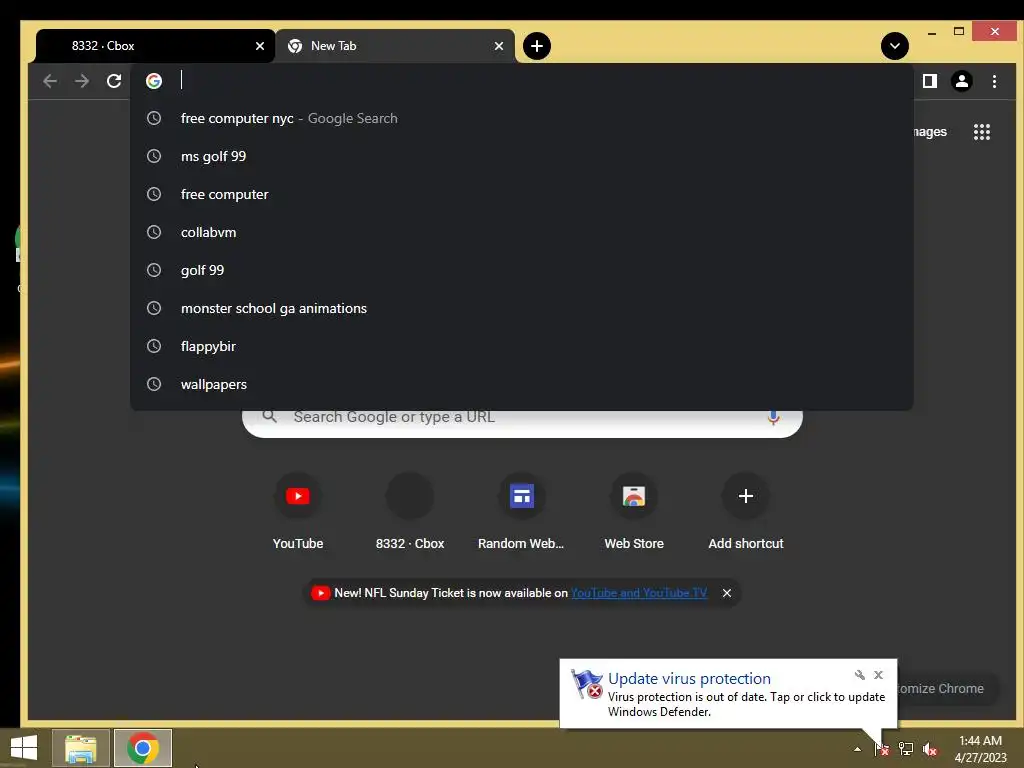Image resolution: width=1024 pixels, height=768 pixels.
Task: Close the New Tab tab
Action: click(499, 46)
